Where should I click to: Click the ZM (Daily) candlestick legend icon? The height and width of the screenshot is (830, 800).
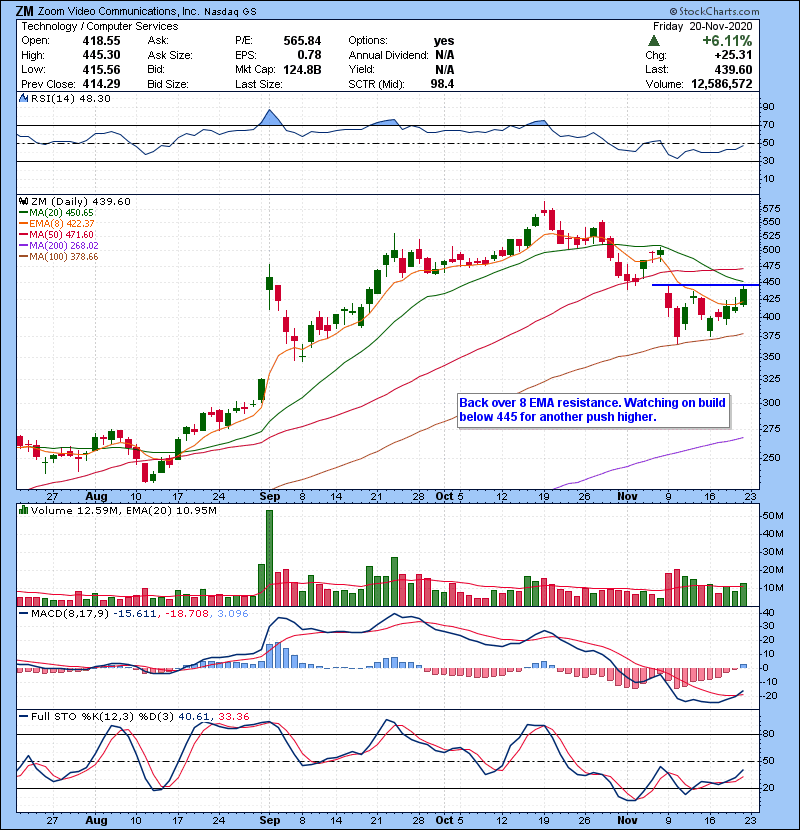click(x=23, y=201)
